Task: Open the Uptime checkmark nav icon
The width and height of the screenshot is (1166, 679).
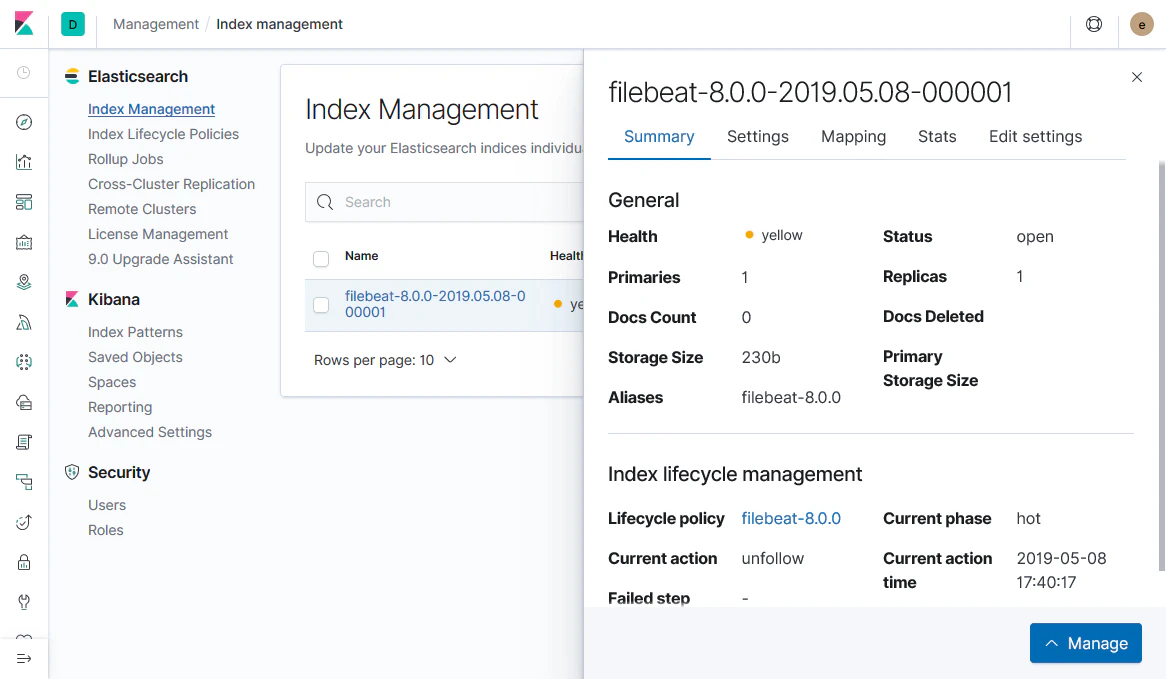Action: [24, 522]
